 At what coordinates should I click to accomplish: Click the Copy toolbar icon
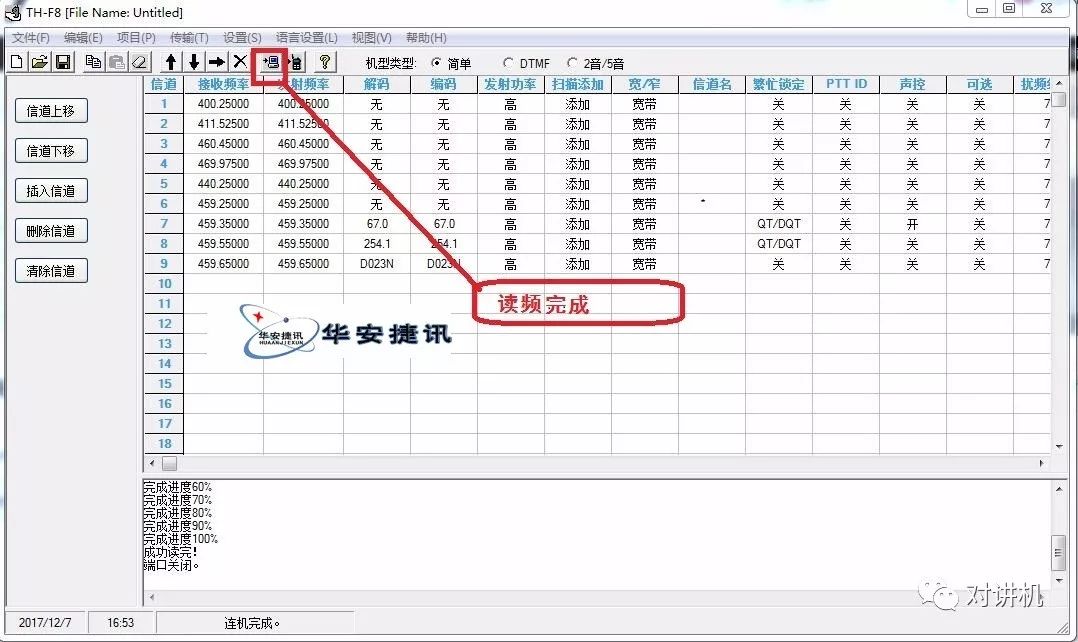click(93, 61)
